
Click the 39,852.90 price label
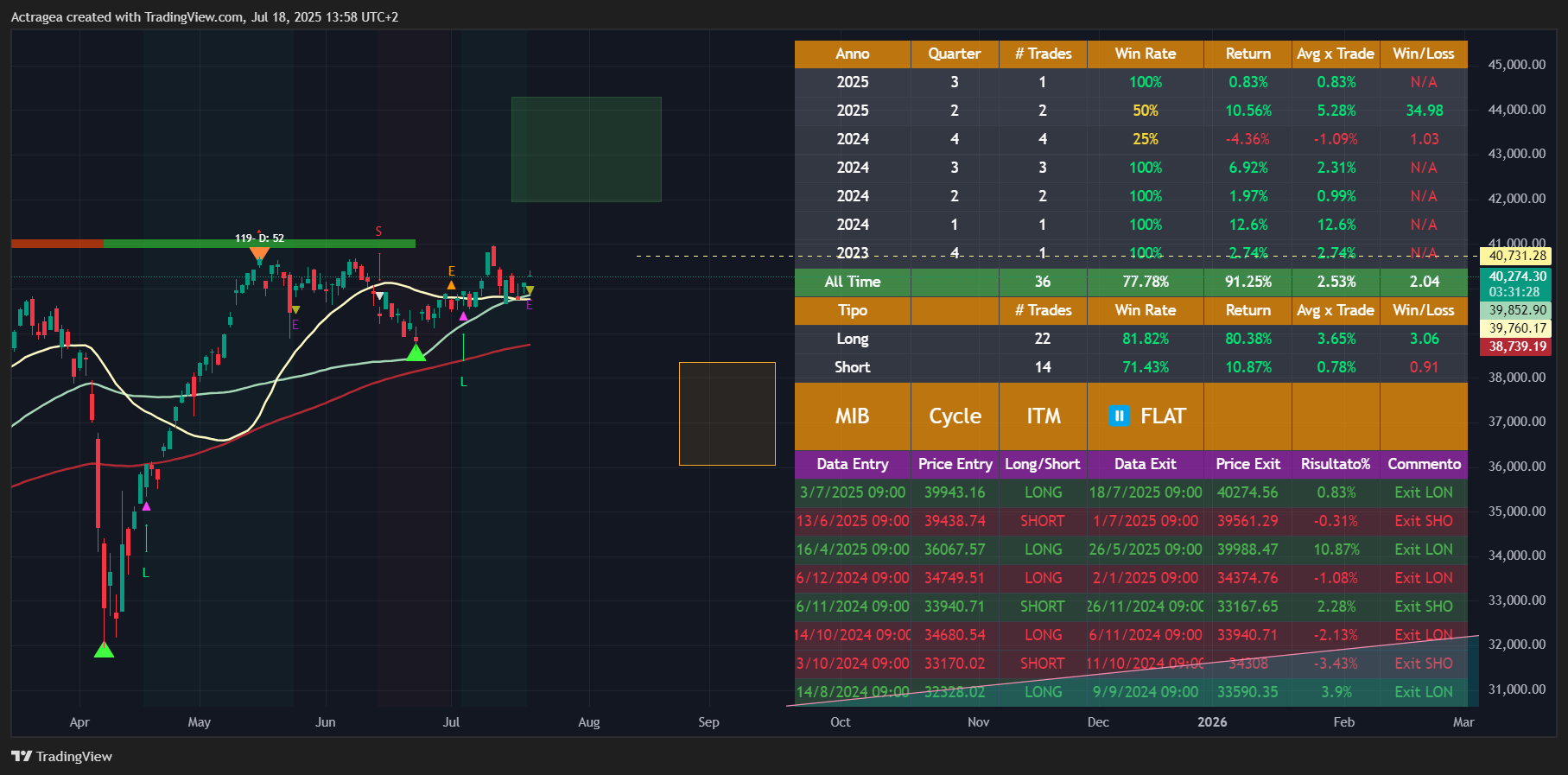1517,310
